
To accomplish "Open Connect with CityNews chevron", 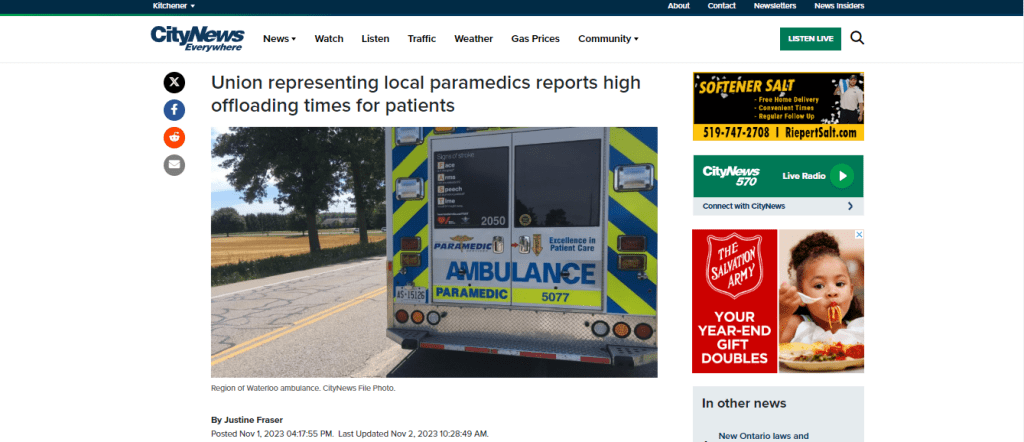I will tap(850, 206).
